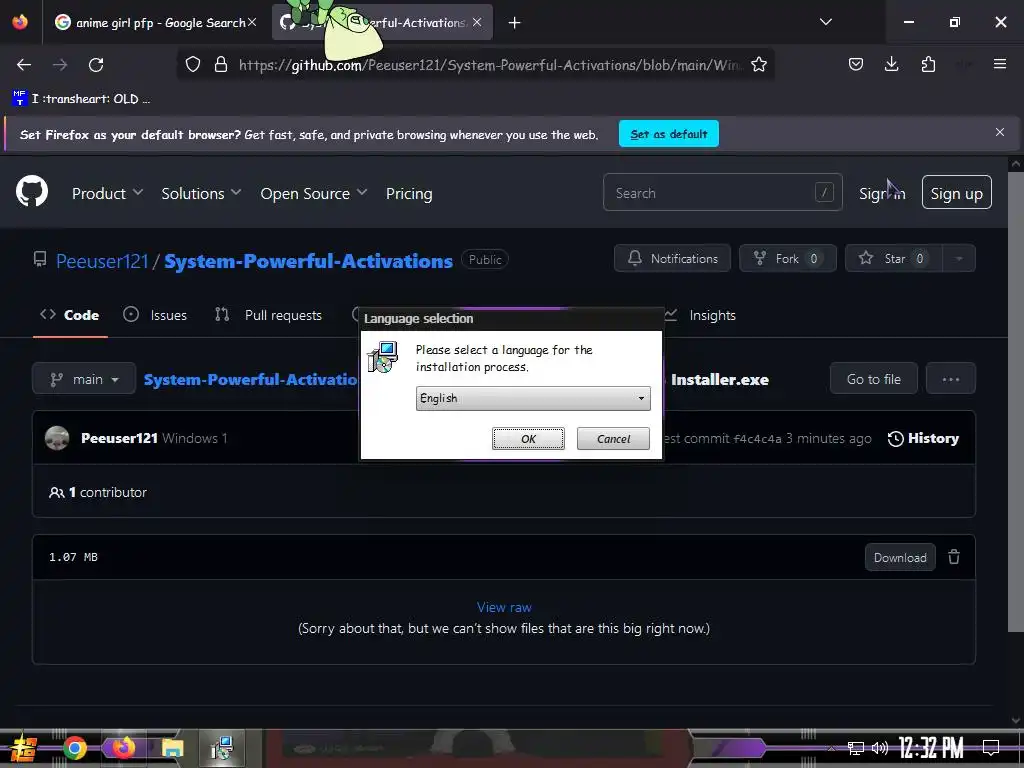
Task: Open the Firefox hamburger menu
Action: click(999, 64)
